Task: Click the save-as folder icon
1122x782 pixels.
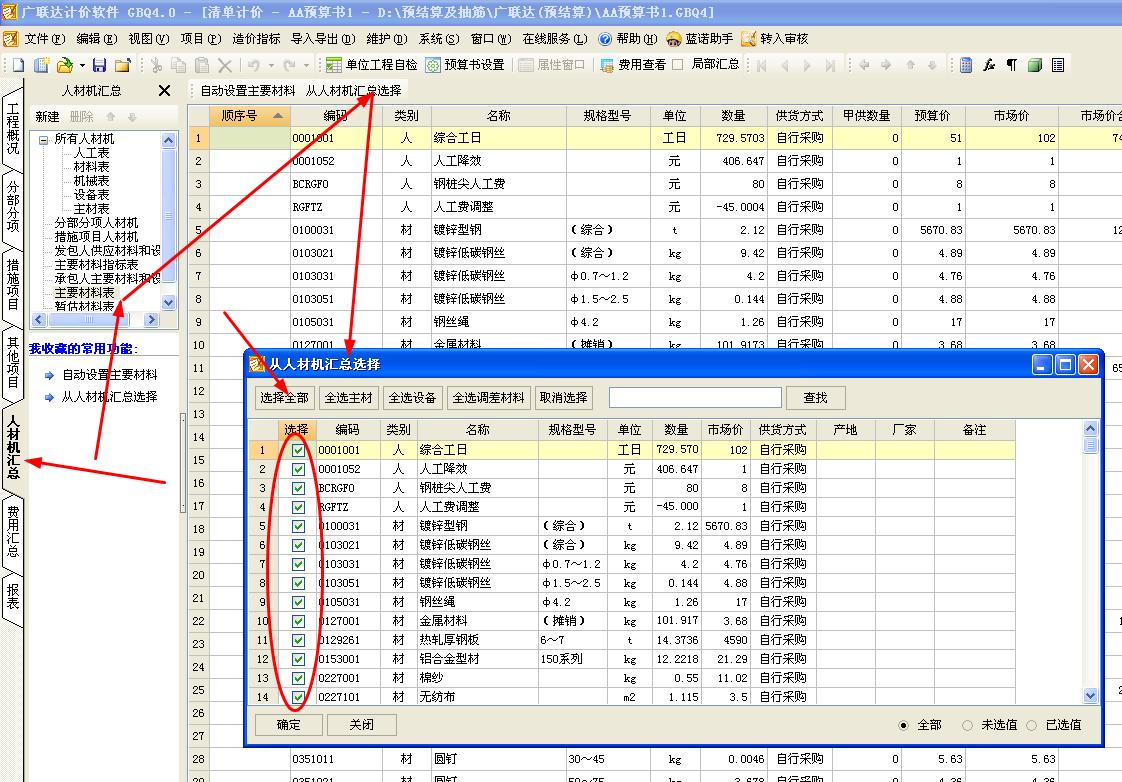Action: pyautogui.click(x=123, y=65)
